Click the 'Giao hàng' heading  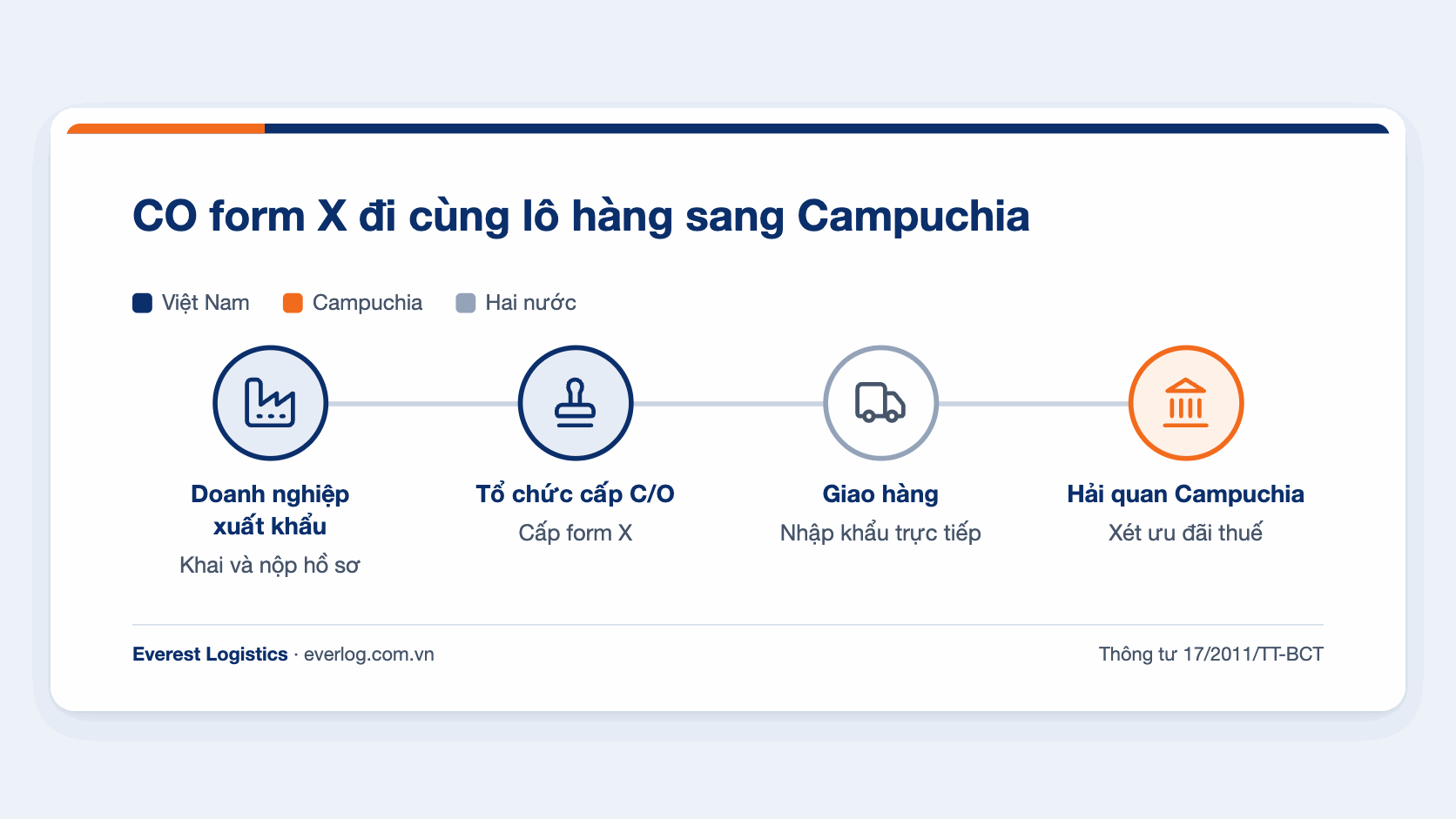pos(880,494)
